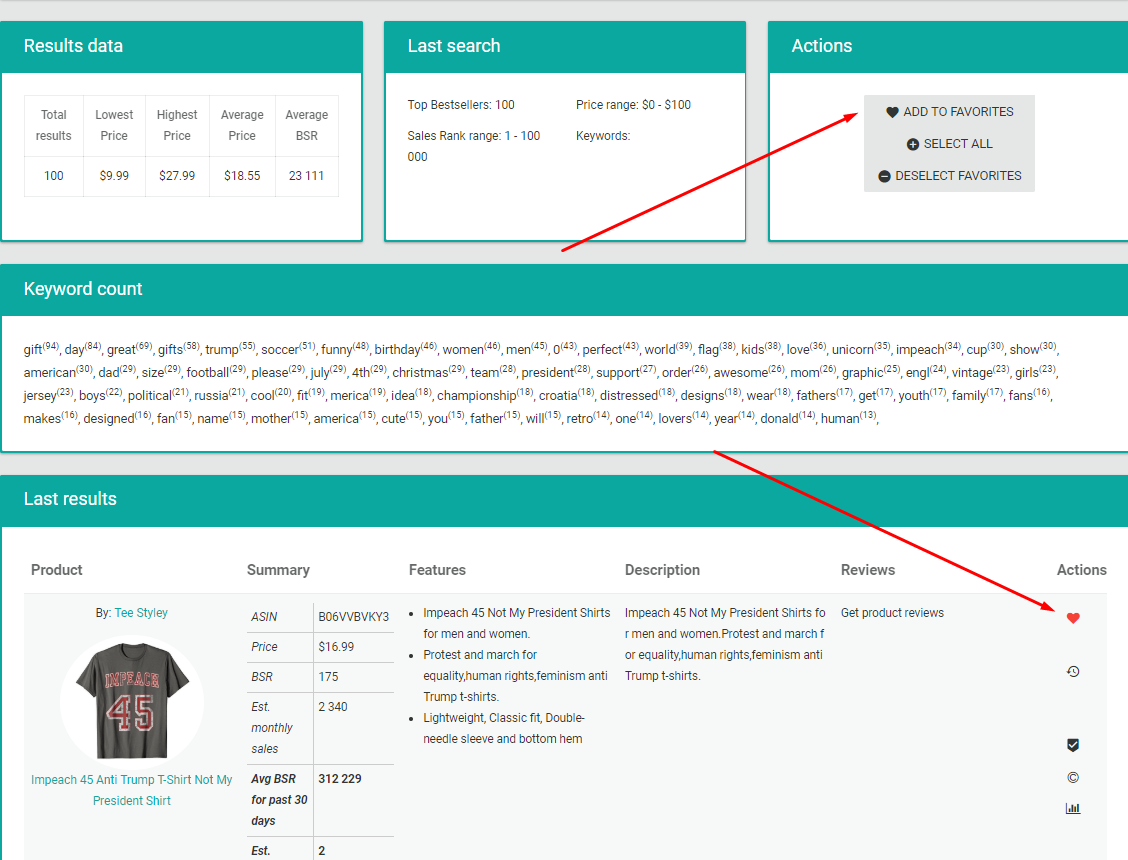Click the Top Bestsellers: 100 text
Viewport: 1128px width, 860px height.
pyautogui.click(x=461, y=105)
